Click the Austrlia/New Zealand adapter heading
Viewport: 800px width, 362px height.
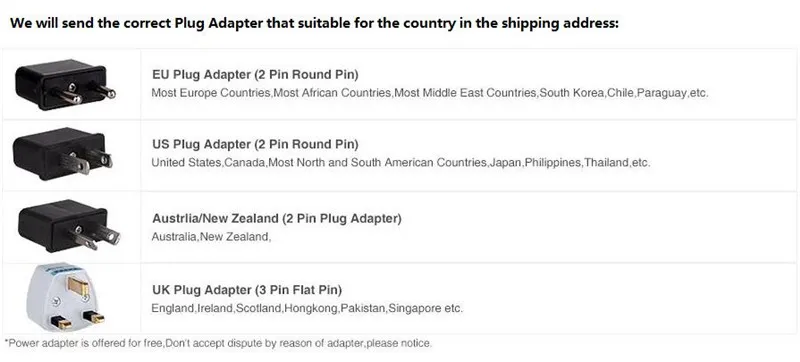click(x=277, y=218)
